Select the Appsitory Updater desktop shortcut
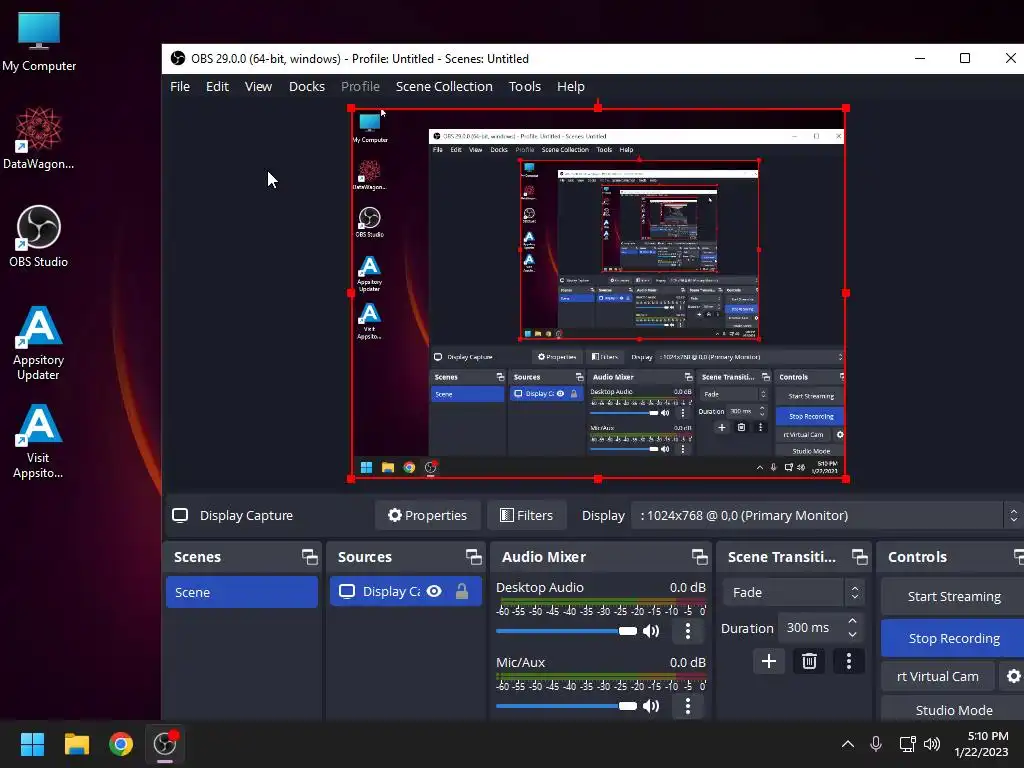1024x768 pixels. click(x=39, y=343)
